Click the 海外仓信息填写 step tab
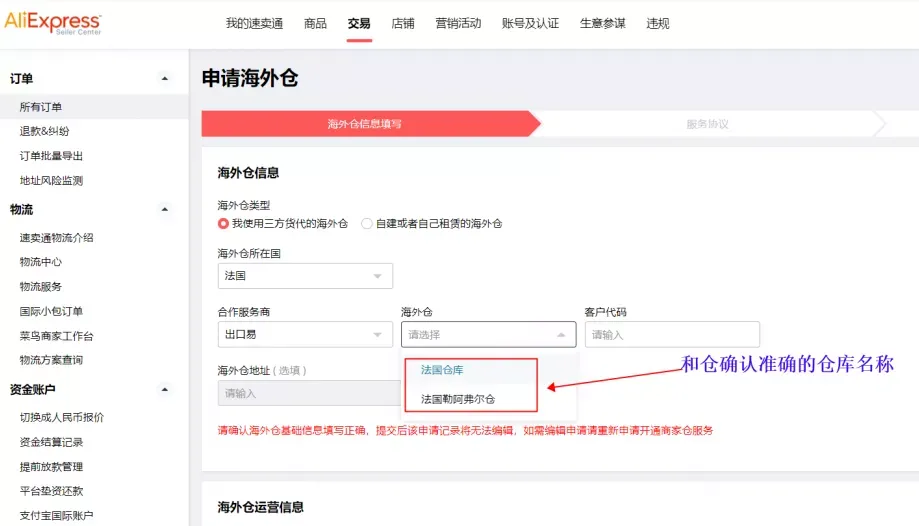The height and width of the screenshot is (526, 919). pyautogui.click(x=370, y=124)
